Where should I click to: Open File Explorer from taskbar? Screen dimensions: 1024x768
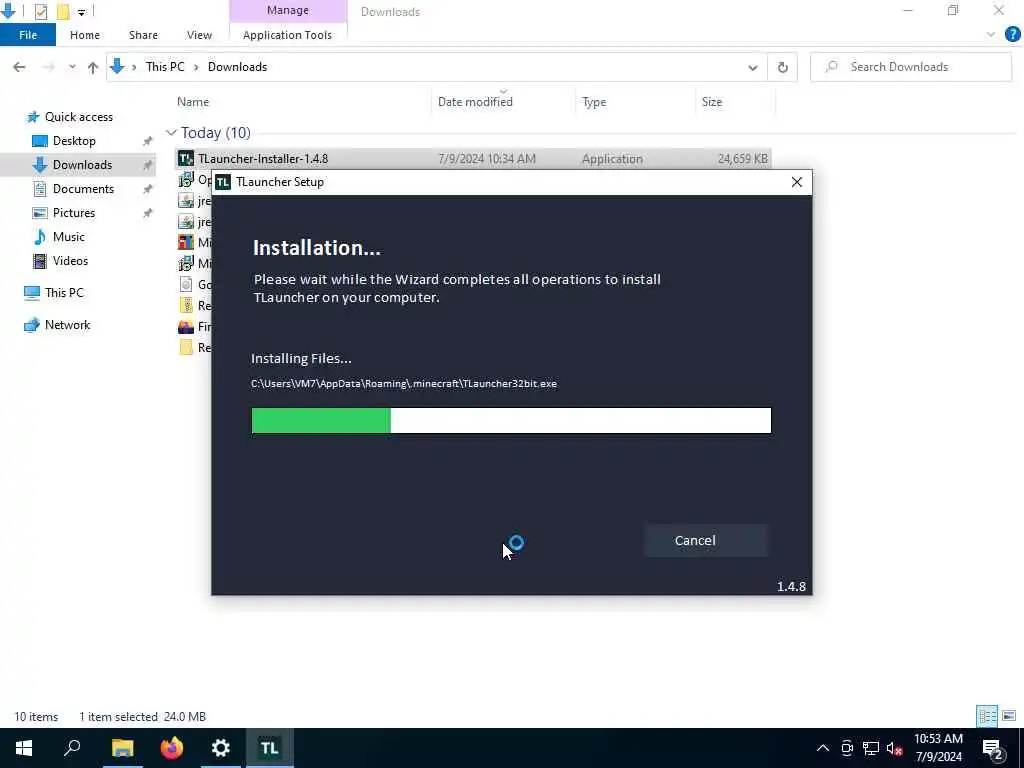pos(123,748)
